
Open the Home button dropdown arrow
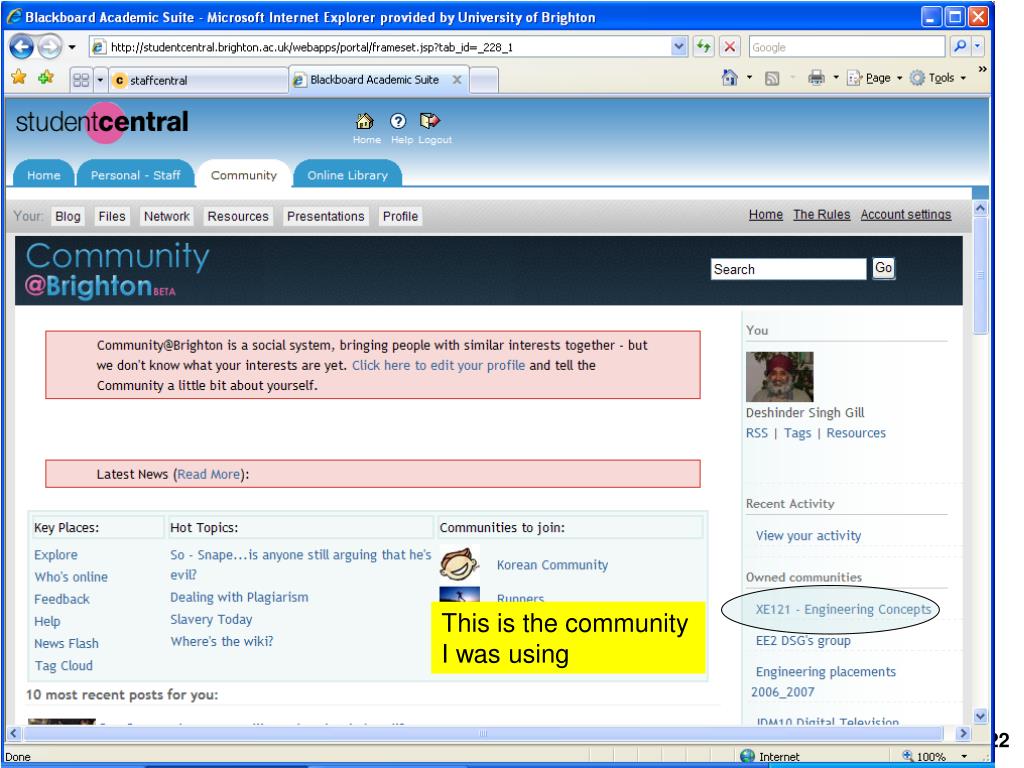pyautogui.click(x=749, y=78)
